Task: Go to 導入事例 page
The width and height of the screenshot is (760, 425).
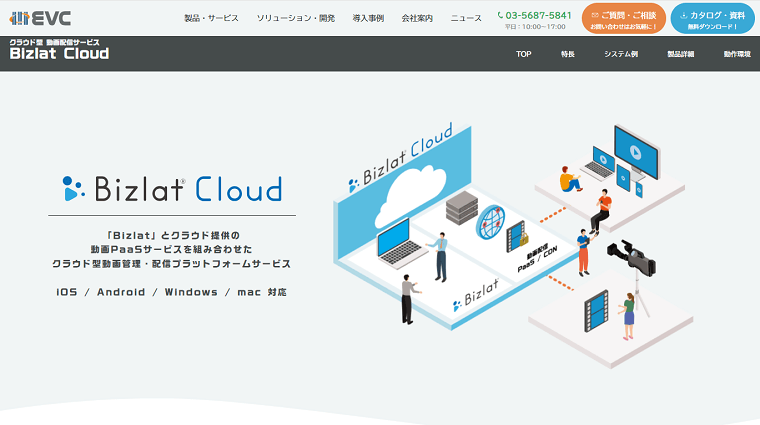Action: click(368, 18)
